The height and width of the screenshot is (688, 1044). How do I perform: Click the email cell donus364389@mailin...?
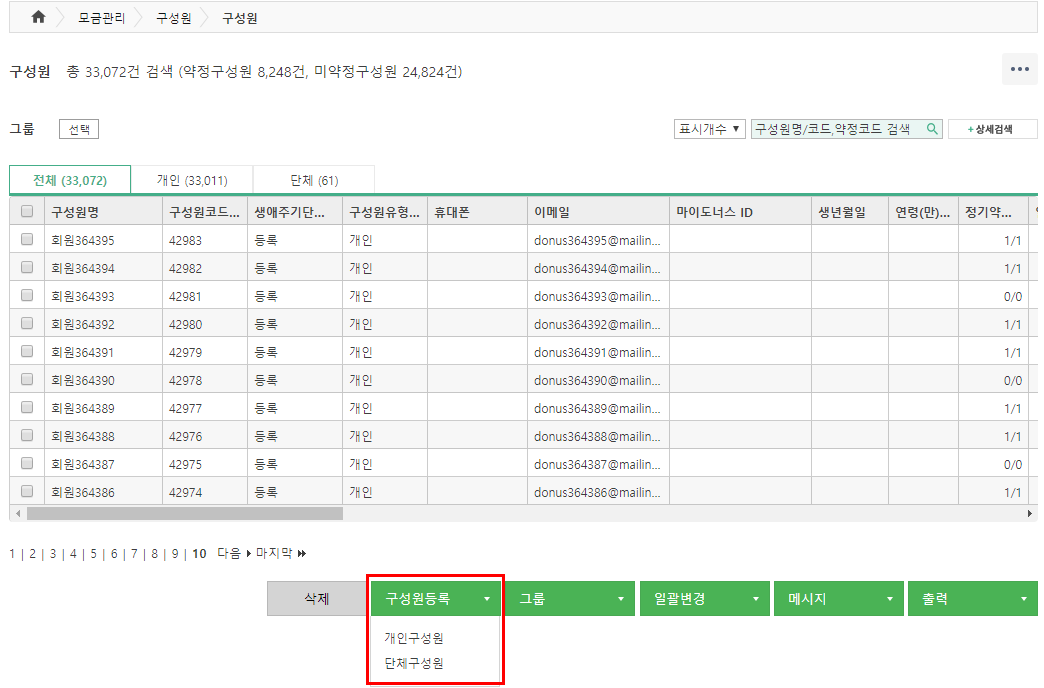point(597,408)
